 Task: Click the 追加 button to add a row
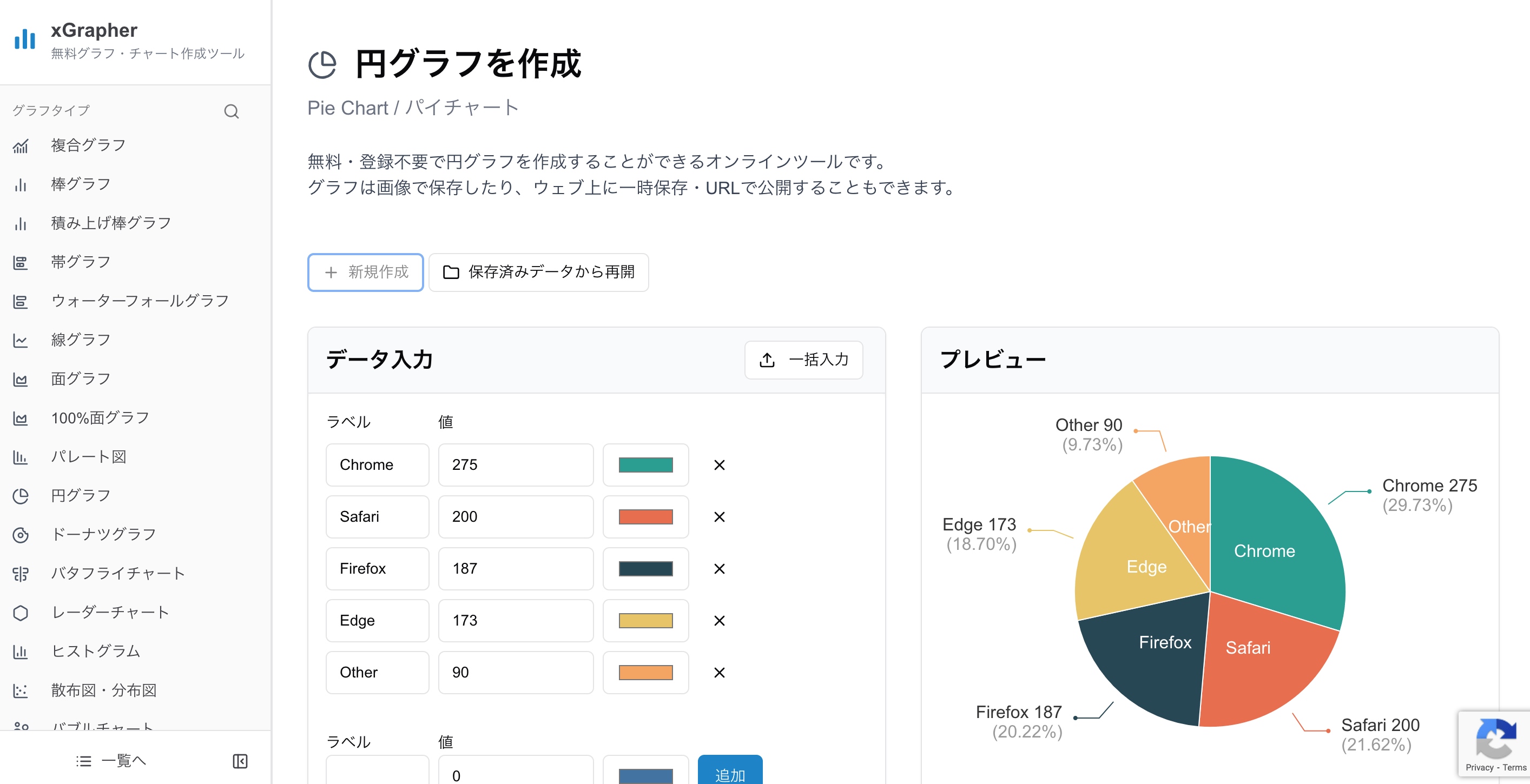729,774
